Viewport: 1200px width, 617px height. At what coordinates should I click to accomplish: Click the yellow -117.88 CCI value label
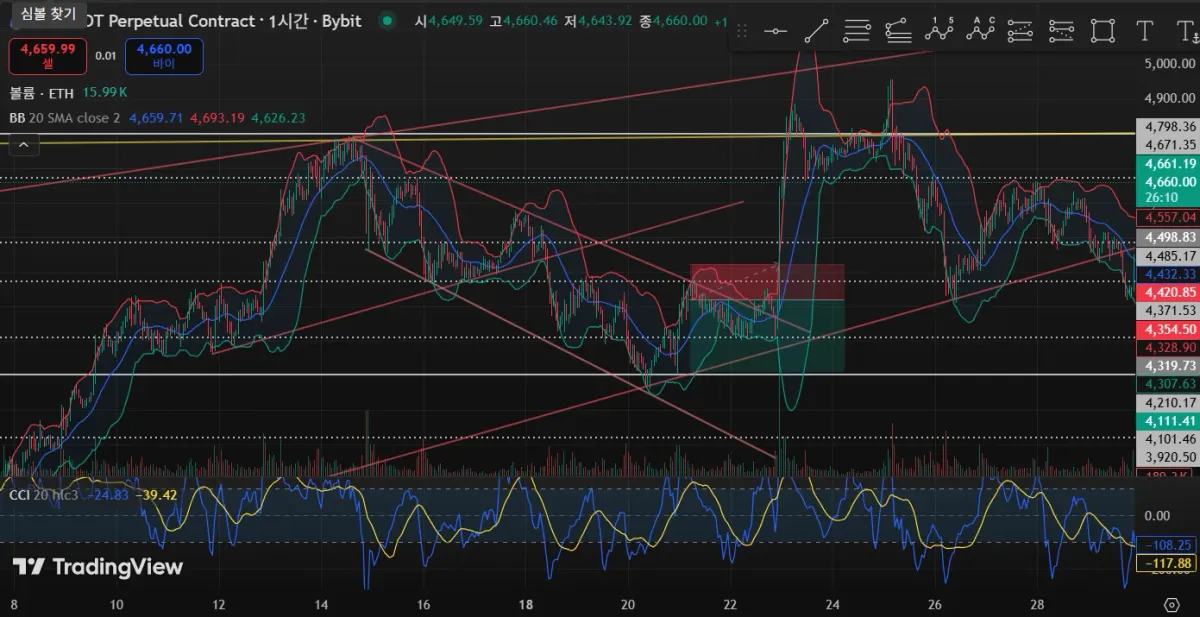pos(1165,563)
